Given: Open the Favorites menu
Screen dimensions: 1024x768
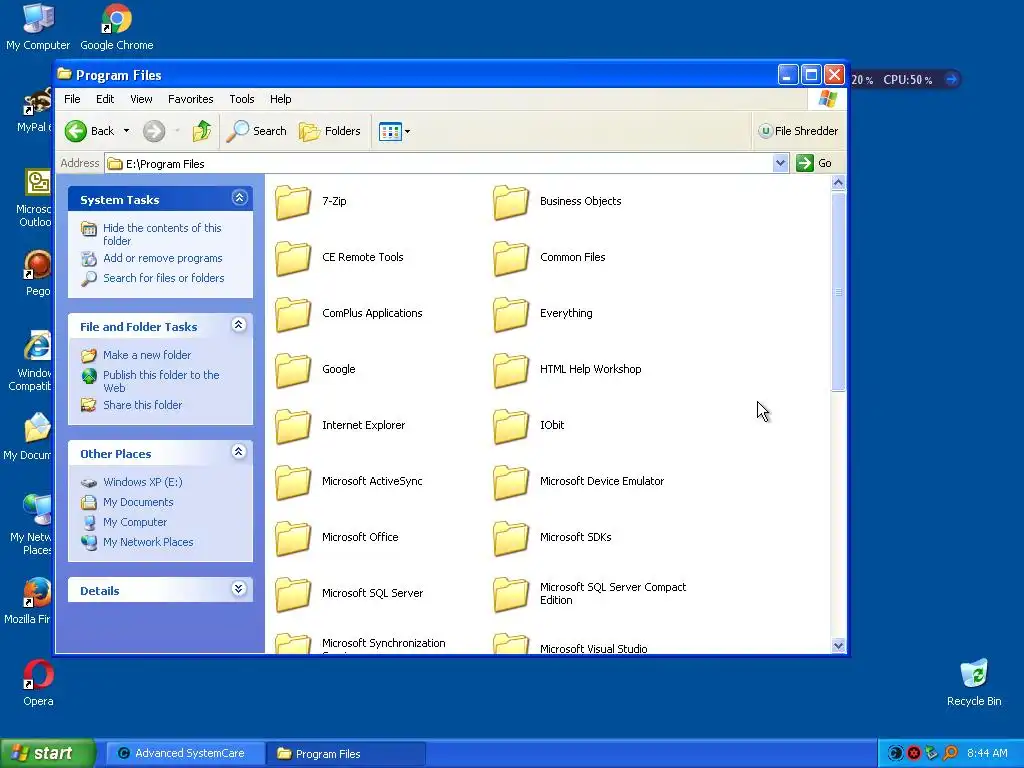Looking at the screenshot, I should point(191,99).
